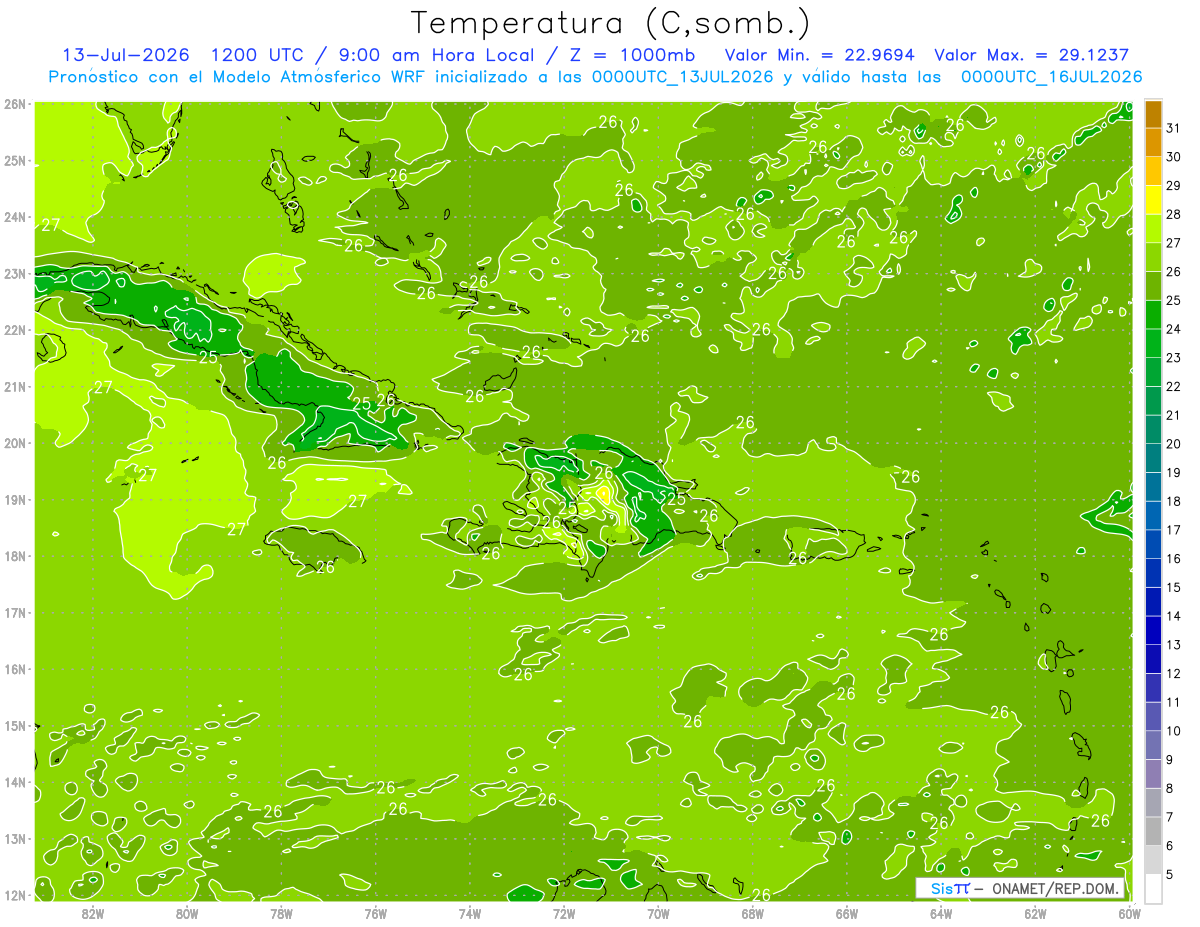Click the "60W" longitude axis label
The height and width of the screenshot is (927, 1200).
coord(1130,913)
